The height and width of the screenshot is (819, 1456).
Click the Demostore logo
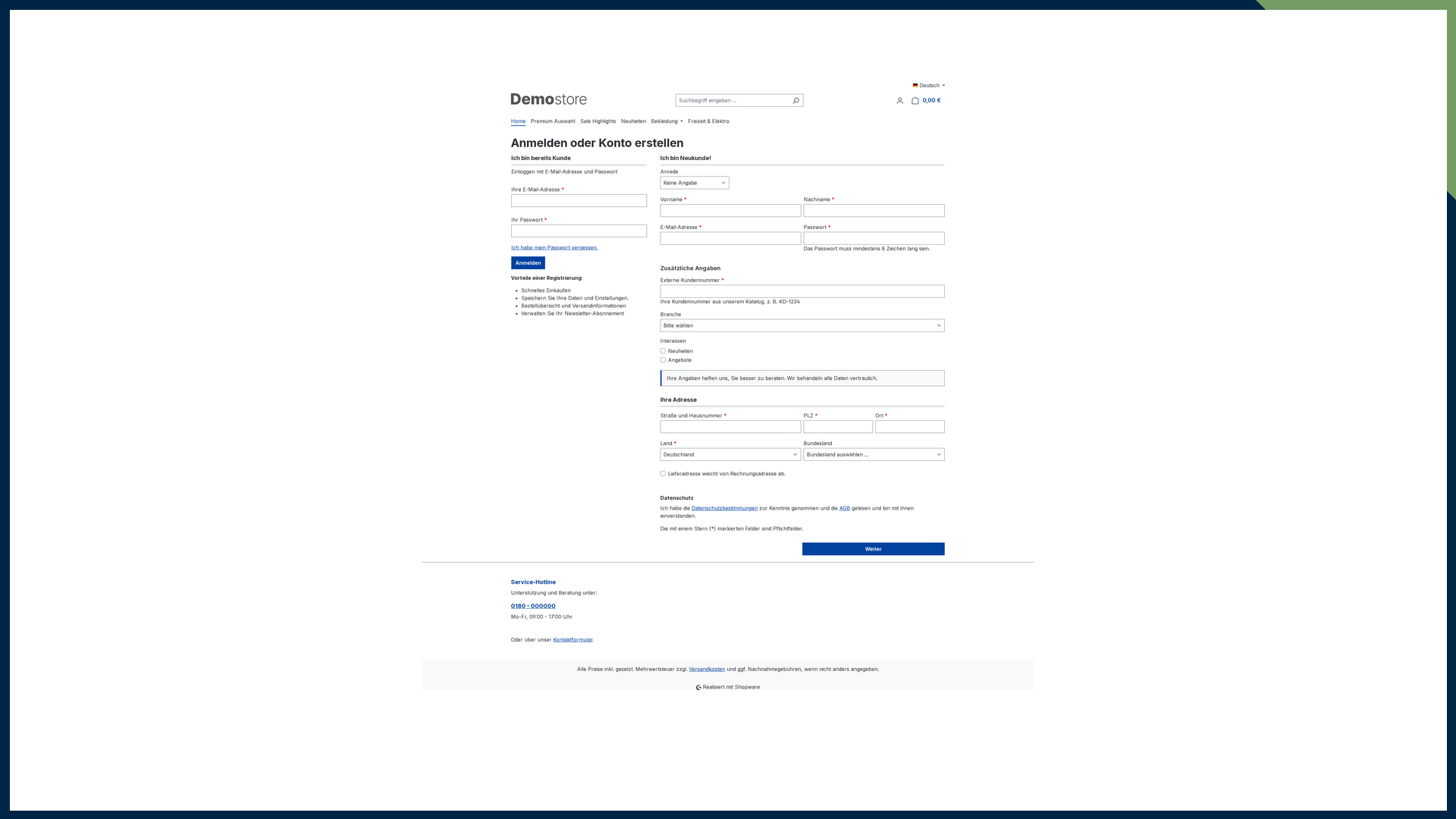click(x=548, y=99)
